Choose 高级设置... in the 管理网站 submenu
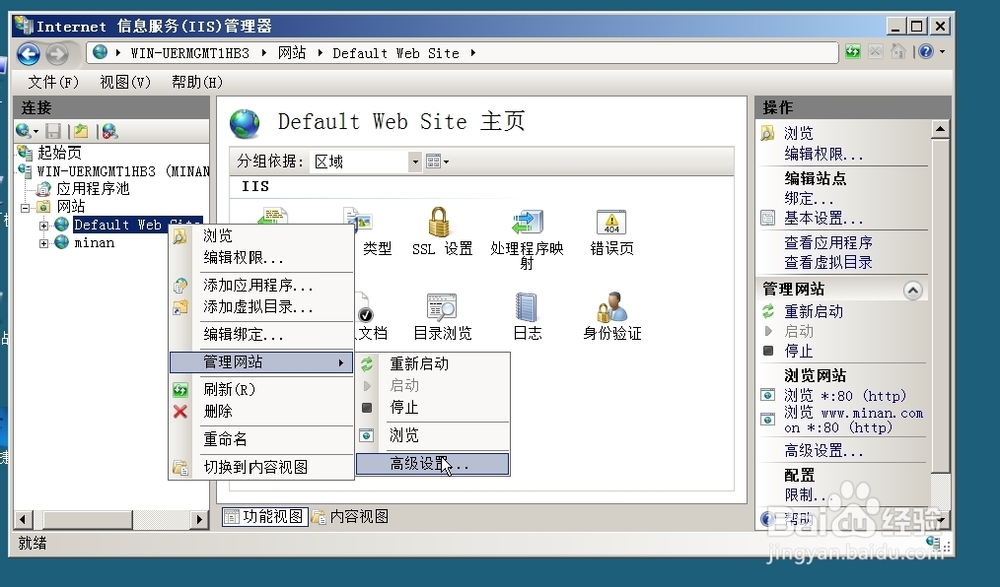Screen dimensions: 1000x587 coord(432,464)
